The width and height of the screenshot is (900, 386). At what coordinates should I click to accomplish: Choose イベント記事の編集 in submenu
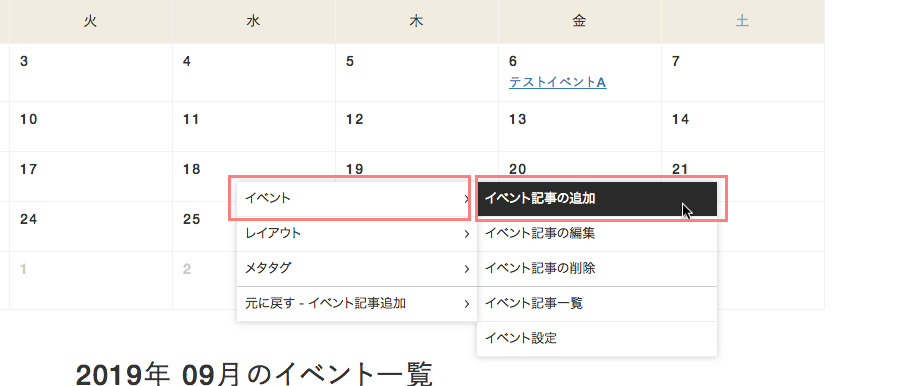click(x=597, y=234)
